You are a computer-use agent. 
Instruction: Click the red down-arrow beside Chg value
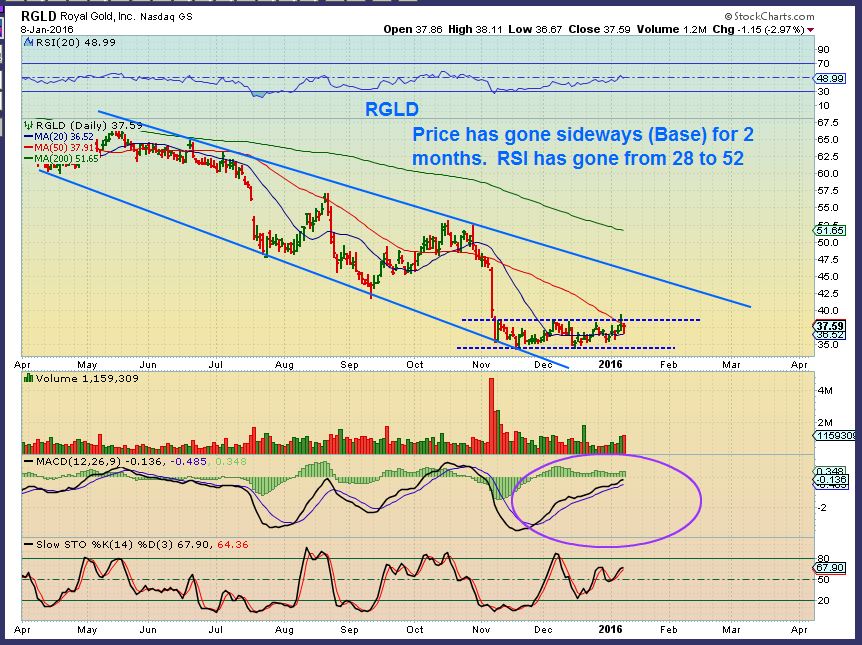[x=811, y=30]
